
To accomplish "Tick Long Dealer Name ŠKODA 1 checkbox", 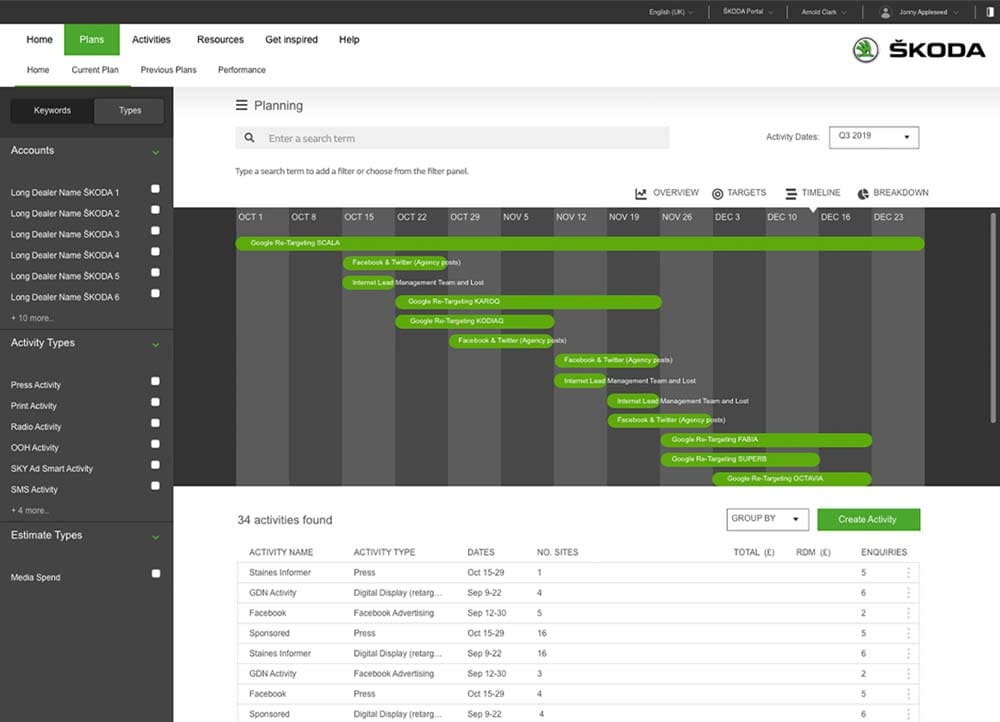I will coord(155,189).
